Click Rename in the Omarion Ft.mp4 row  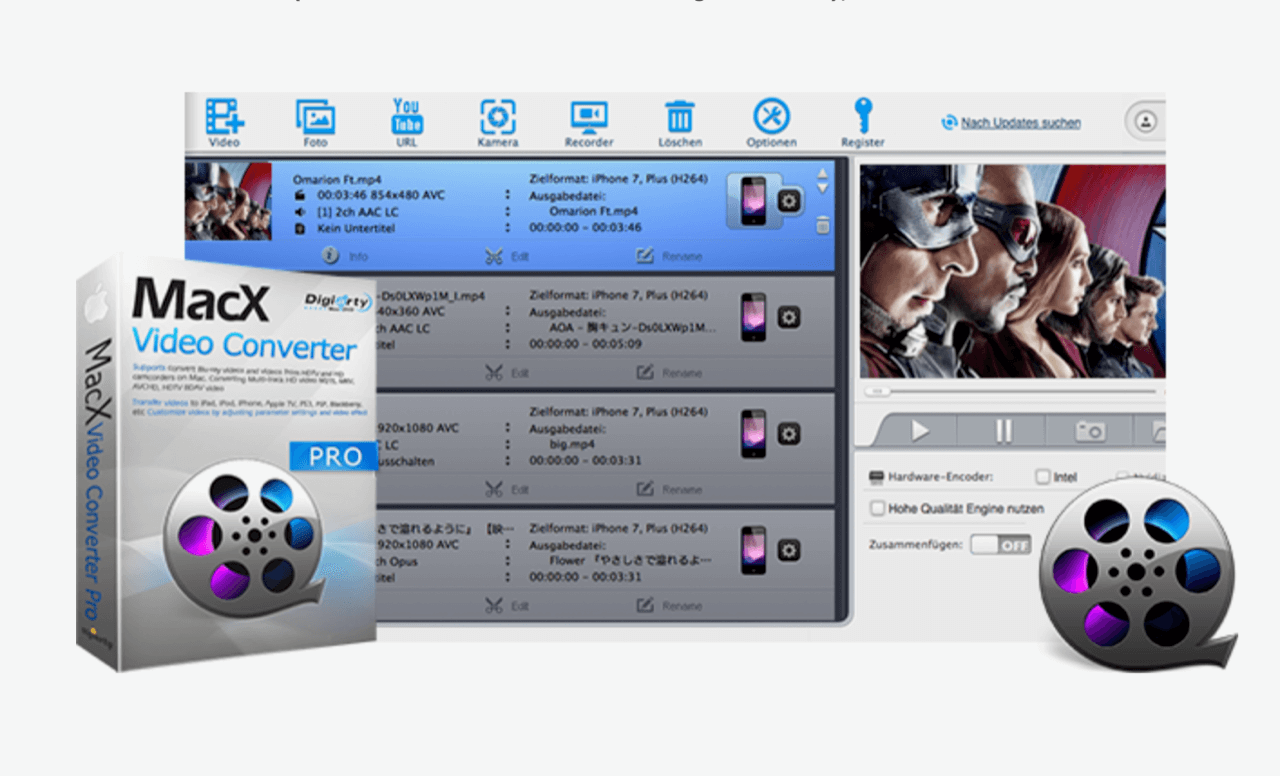(669, 256)
